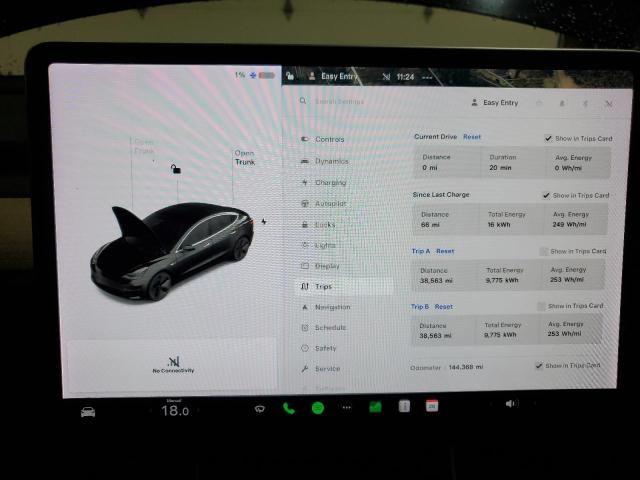Open the Schedule settings menu
Screen dimensions: 640x480
(x=324, y=327)
